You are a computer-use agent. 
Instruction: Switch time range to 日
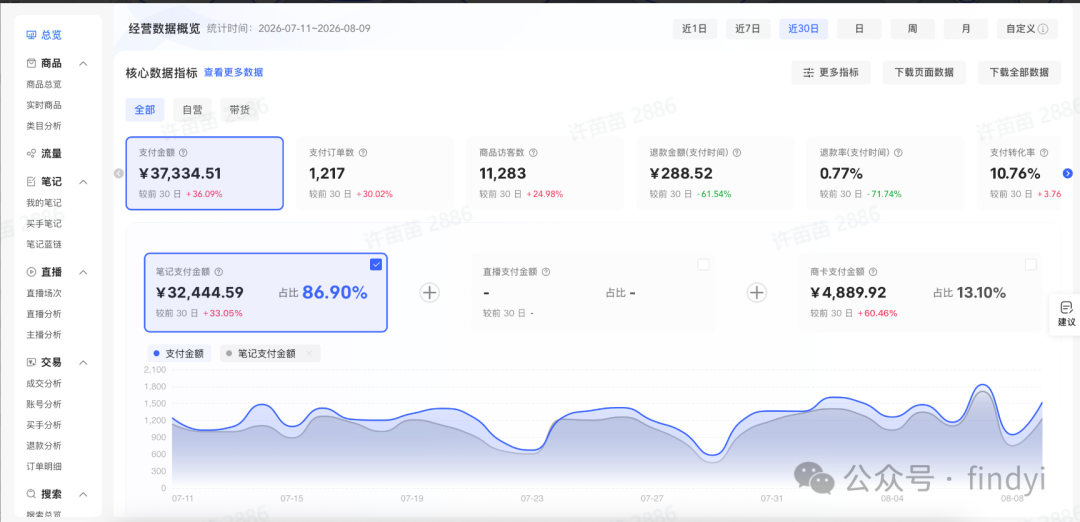(x=859, y=29)
